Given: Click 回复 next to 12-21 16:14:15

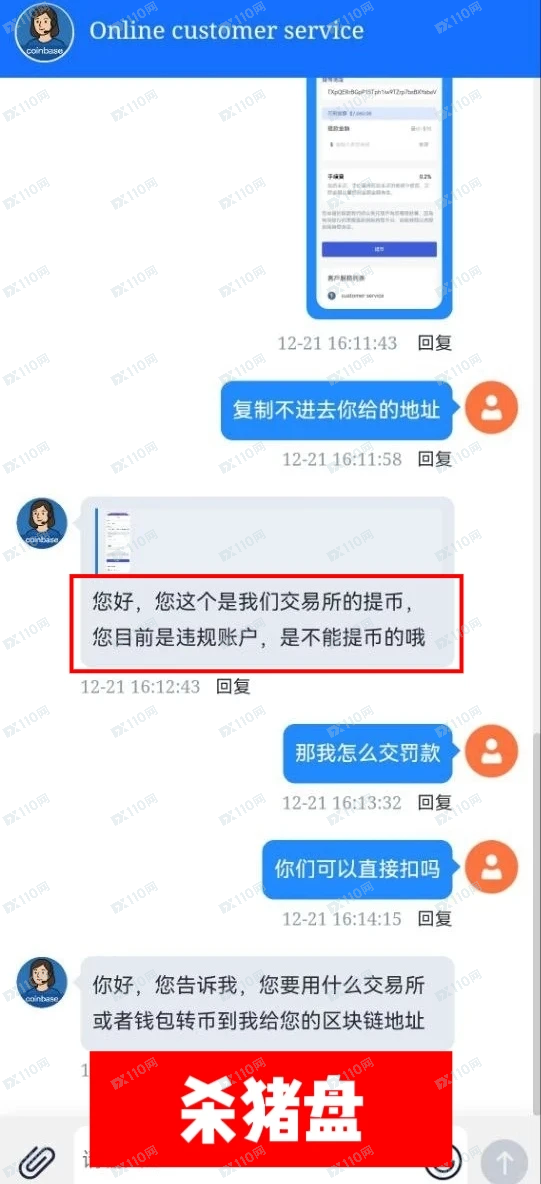Looking at the screenshot, I should tap(435, 918).
